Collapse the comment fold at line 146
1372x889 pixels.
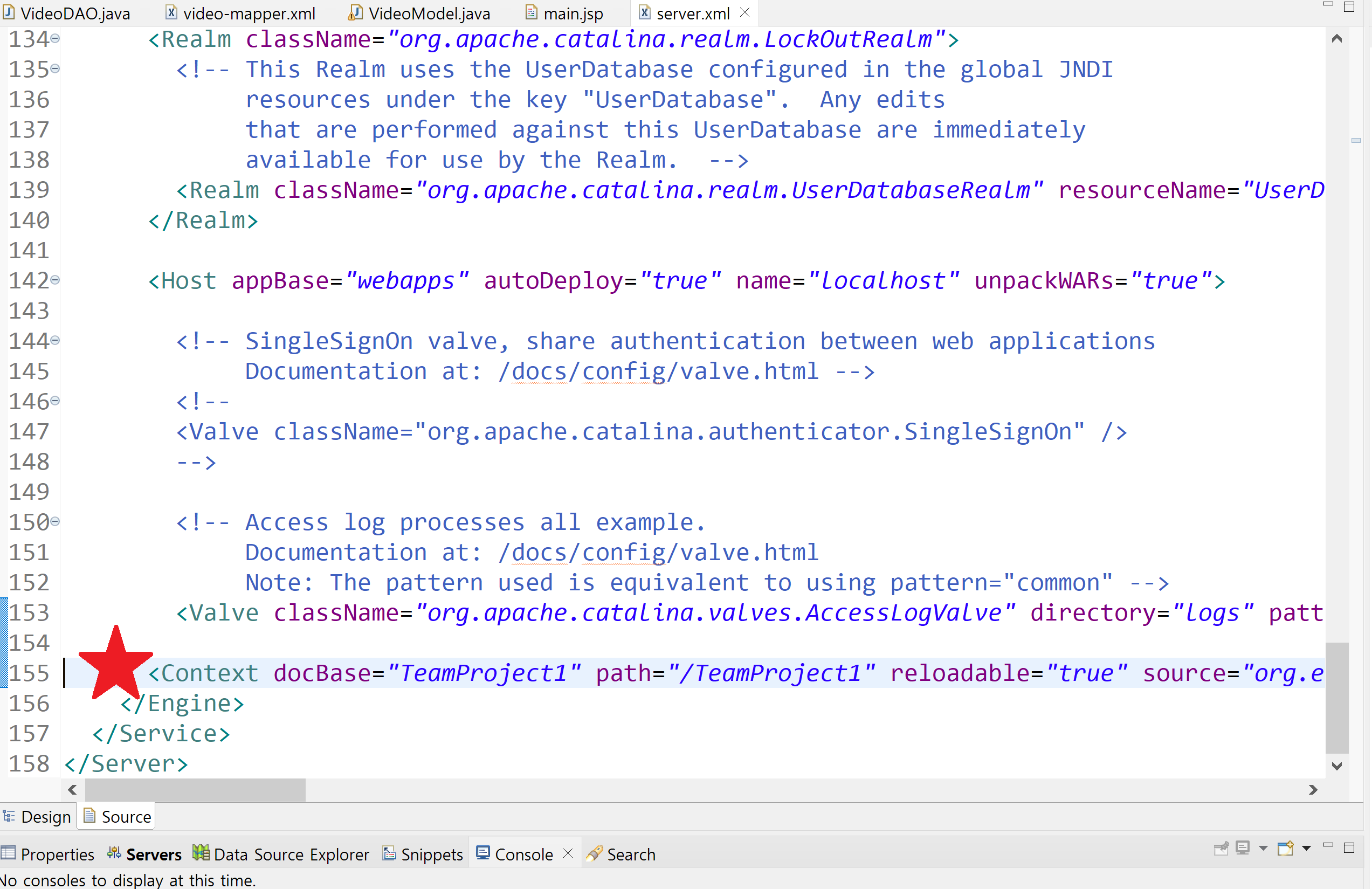tap(56, 401)
